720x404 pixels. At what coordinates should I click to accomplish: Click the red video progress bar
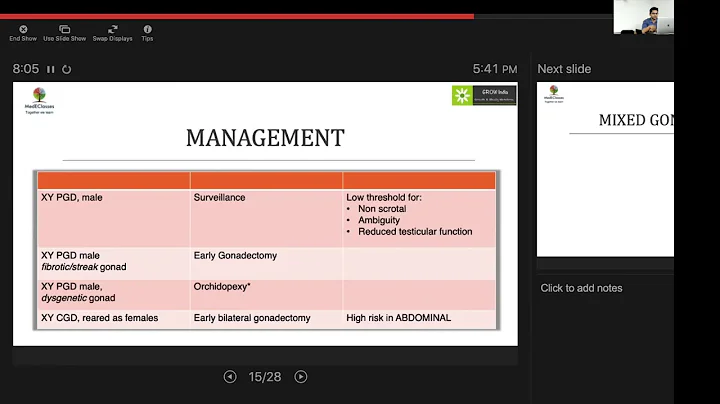pos(237,17)
